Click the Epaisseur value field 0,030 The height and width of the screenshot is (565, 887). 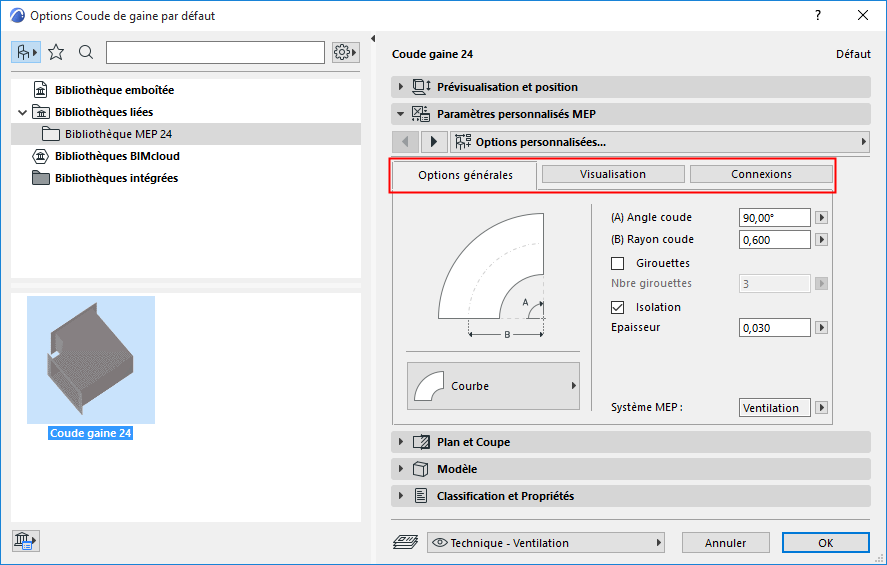coord(774,328)
